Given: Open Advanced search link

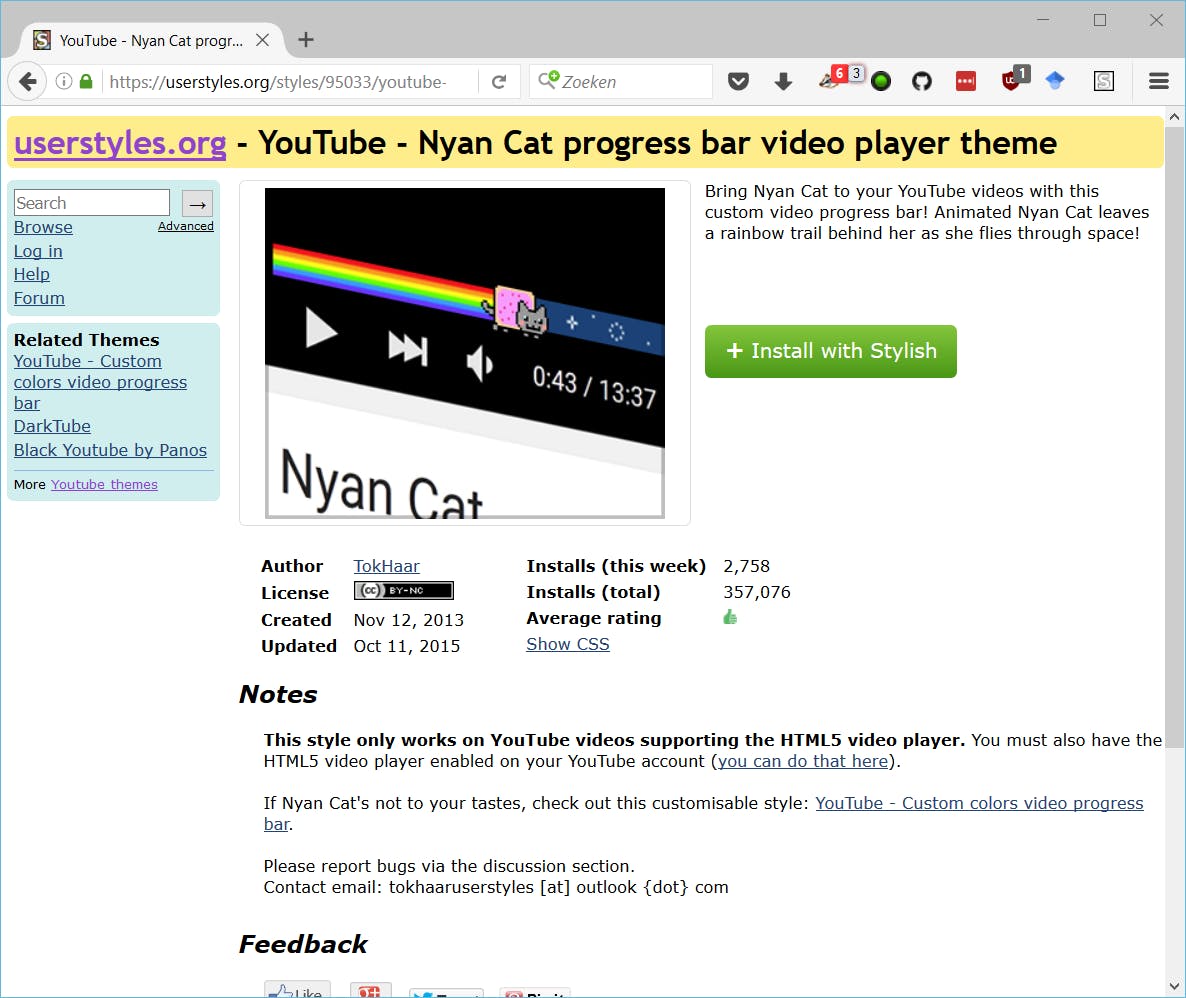Looking at the screenshot, I should [x=185, y=226].
